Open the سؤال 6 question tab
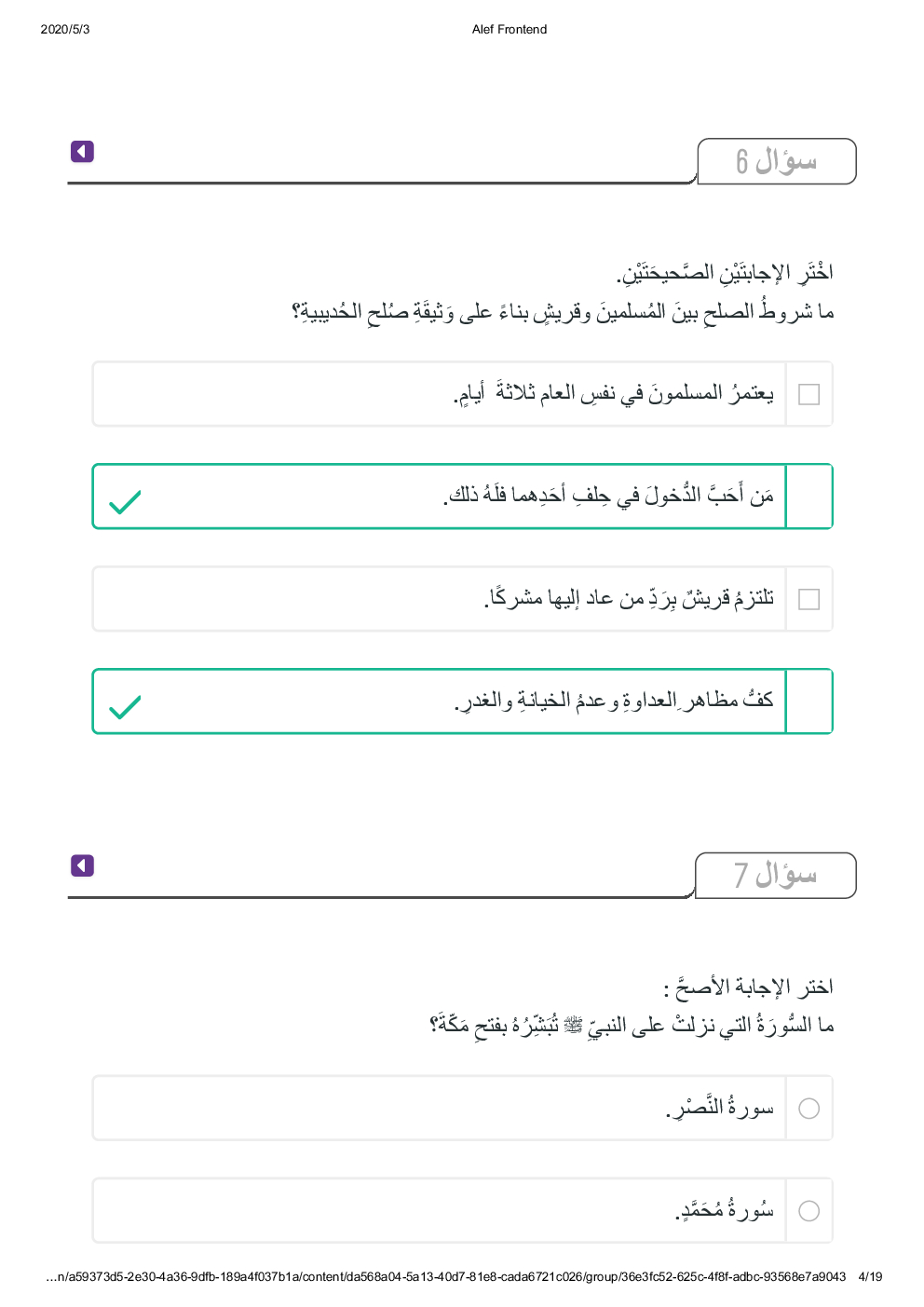The width and height of the screenshot is (924, 1307). pos(776,161)
